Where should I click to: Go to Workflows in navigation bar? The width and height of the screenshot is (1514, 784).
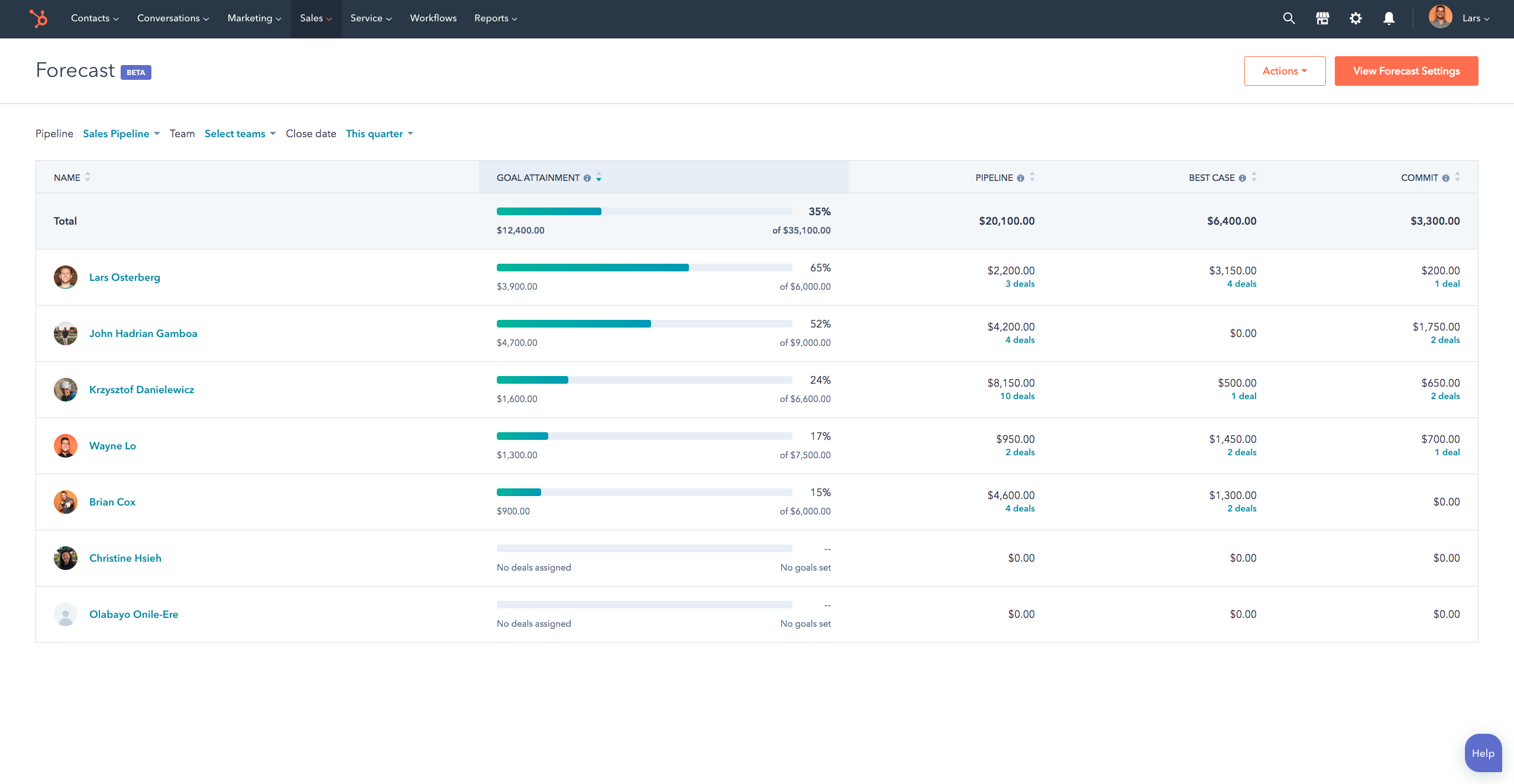(x=433, y=18)
